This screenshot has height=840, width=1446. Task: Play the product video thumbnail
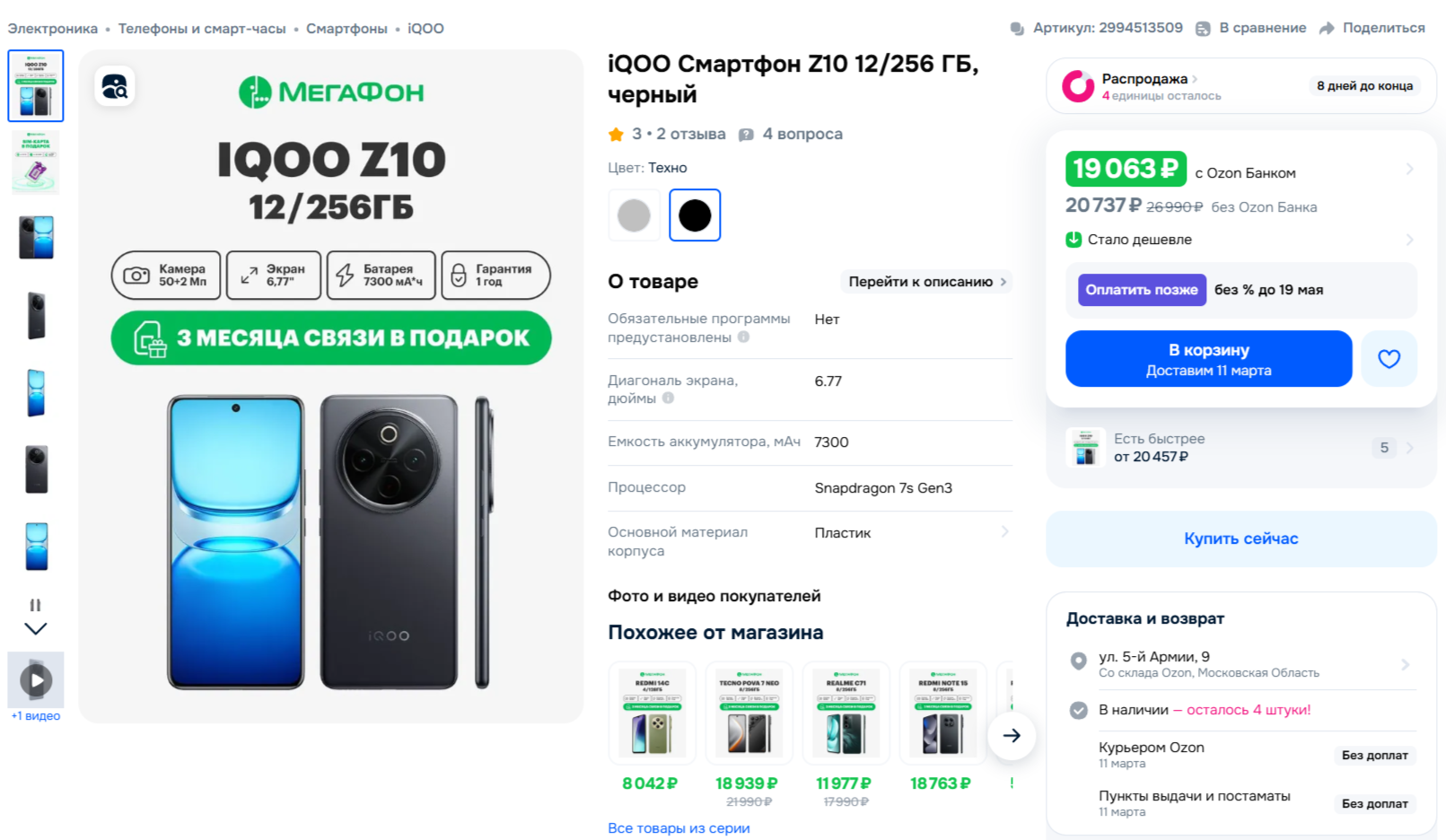36,680
